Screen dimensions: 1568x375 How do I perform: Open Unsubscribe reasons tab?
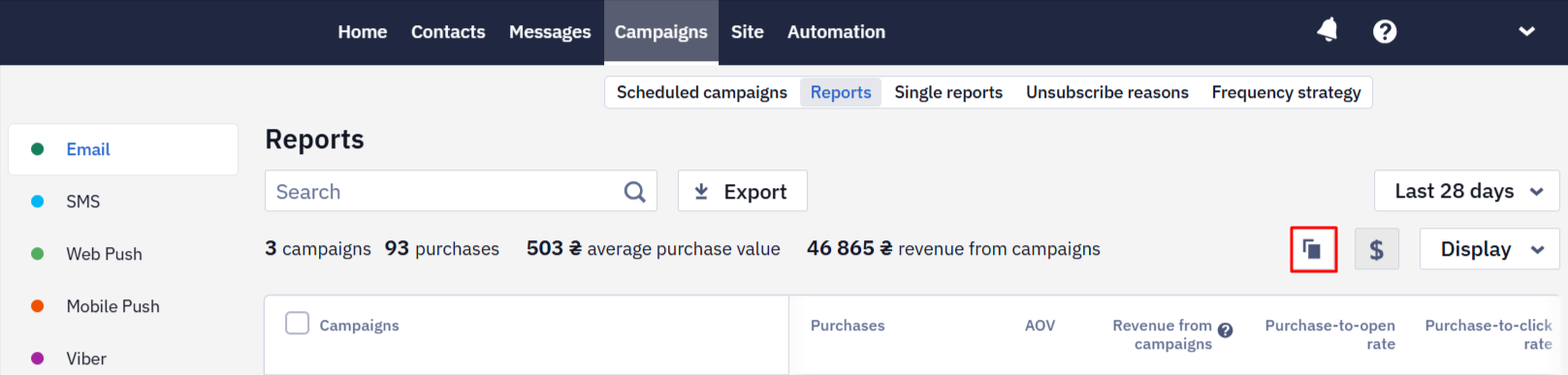[x=1107, y=92]
